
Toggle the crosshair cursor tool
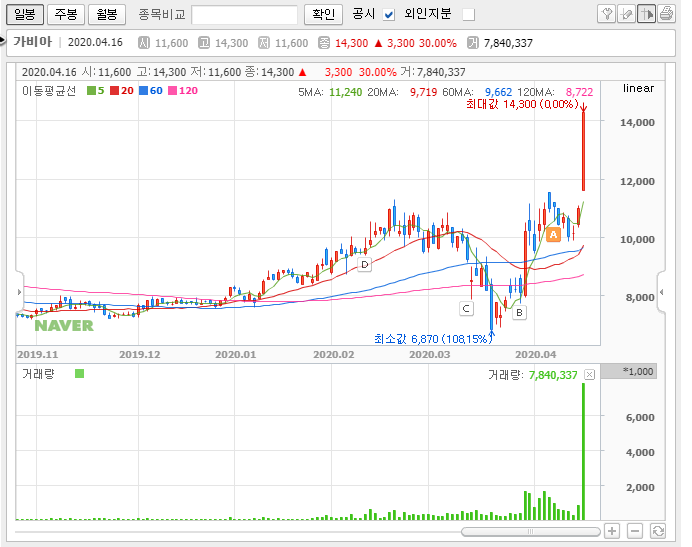[647, 14]
